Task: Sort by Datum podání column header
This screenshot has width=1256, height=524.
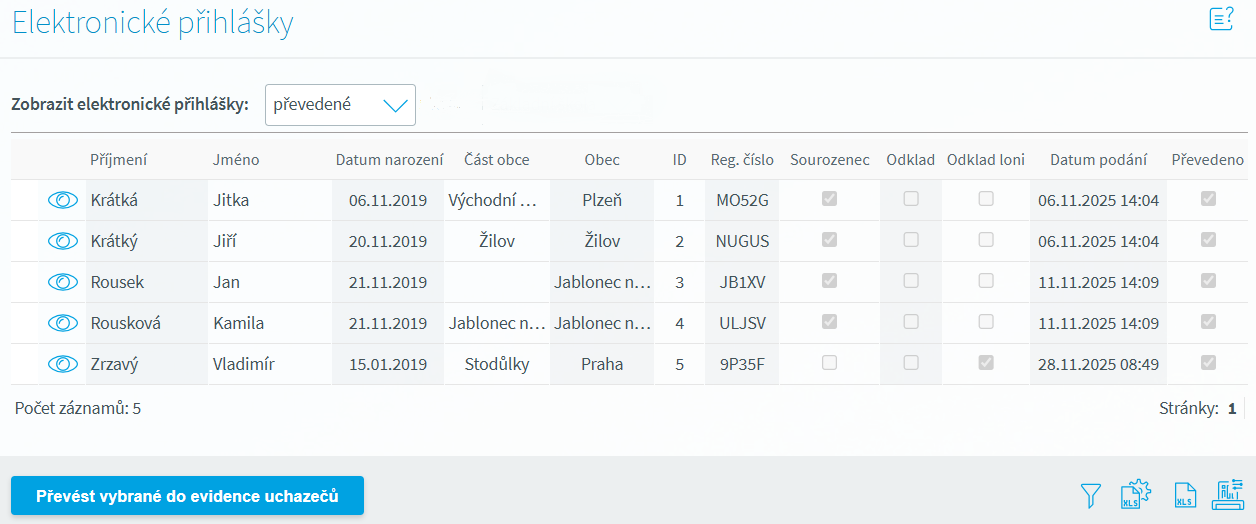Action: pyautogui.click(x=1098, y=160)
